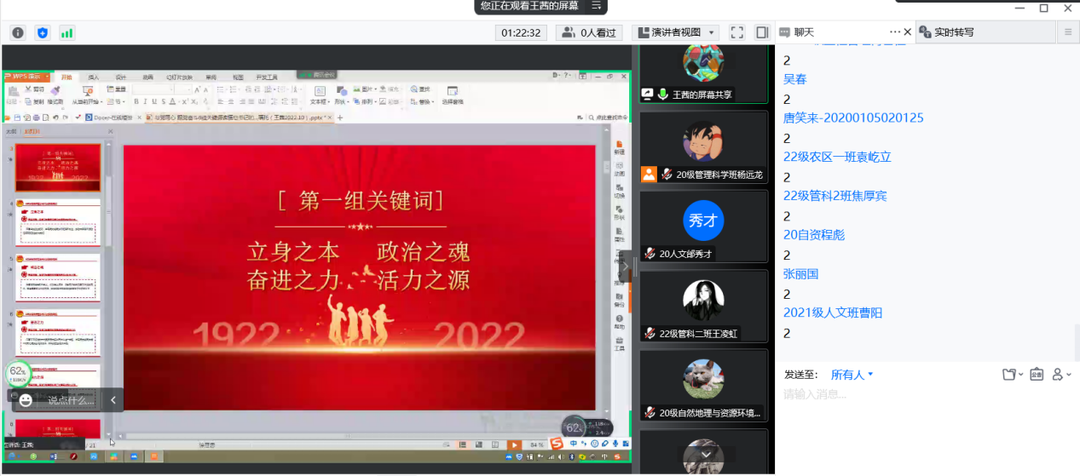This screenshot has height=476, width=1080.
Task: Enter full screen mode via the top bar icon
Action: click(x=737, y=33)
